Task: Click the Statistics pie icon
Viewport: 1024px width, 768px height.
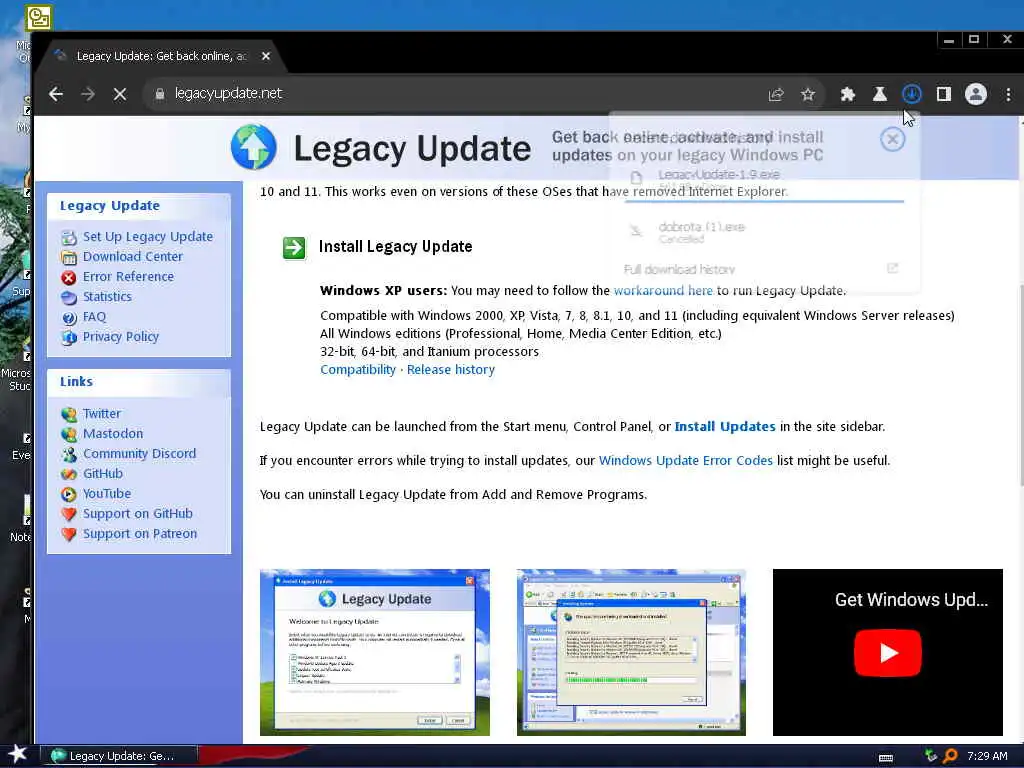Action: [x=69, y=298]
